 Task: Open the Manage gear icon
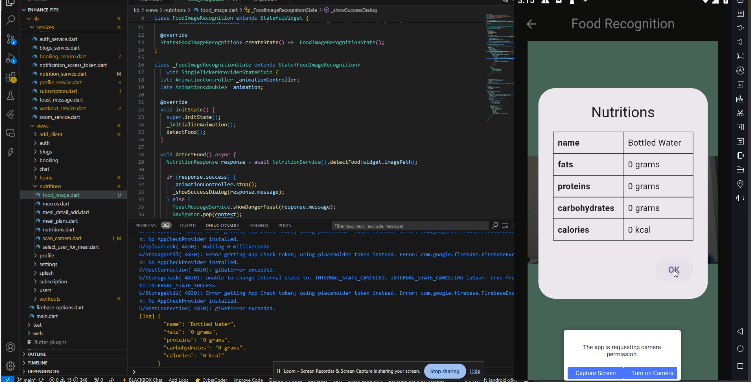click(x=10, y=366)
